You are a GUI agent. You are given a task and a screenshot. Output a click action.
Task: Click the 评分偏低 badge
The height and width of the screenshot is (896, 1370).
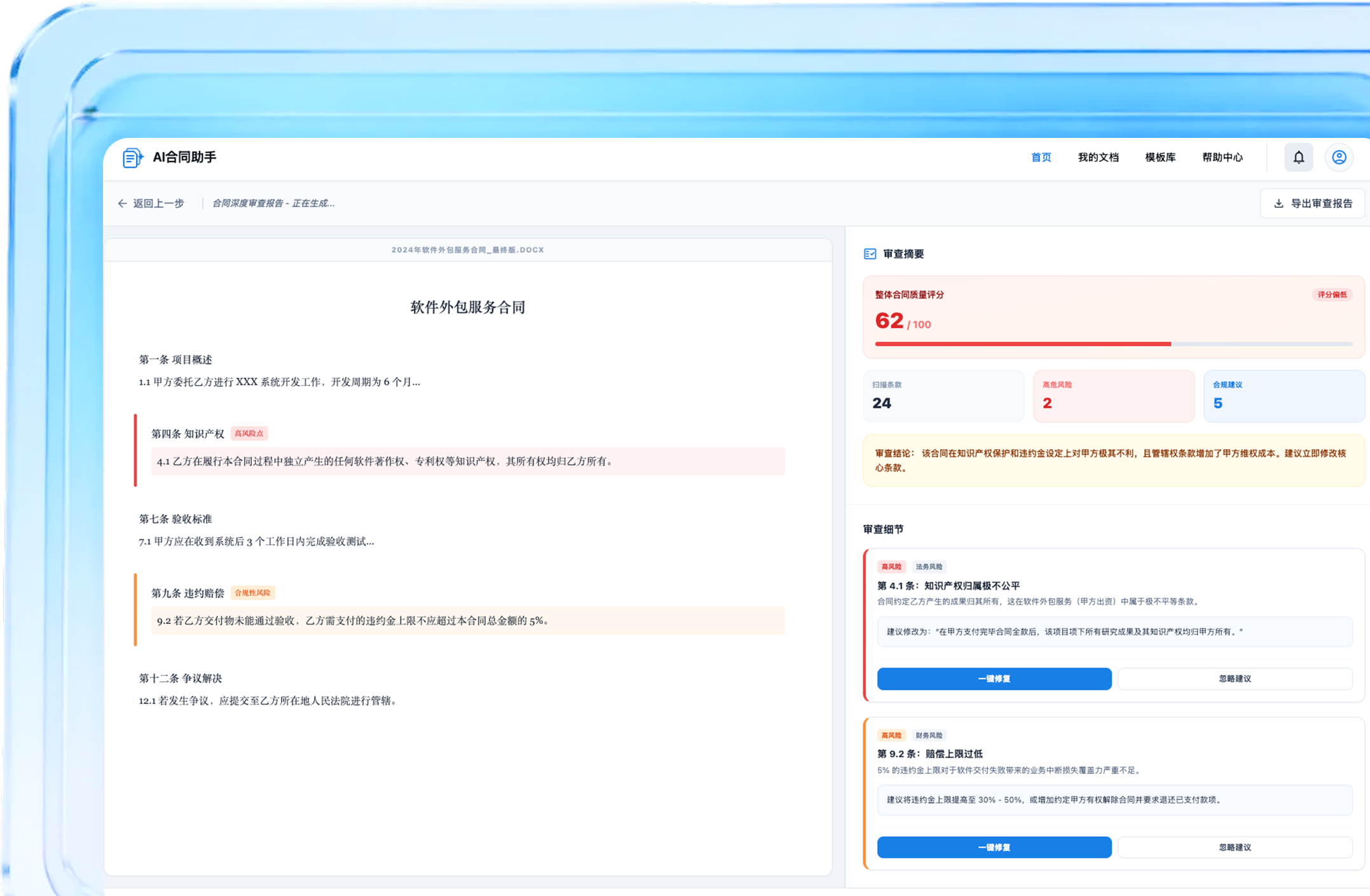pos(1332,295)
